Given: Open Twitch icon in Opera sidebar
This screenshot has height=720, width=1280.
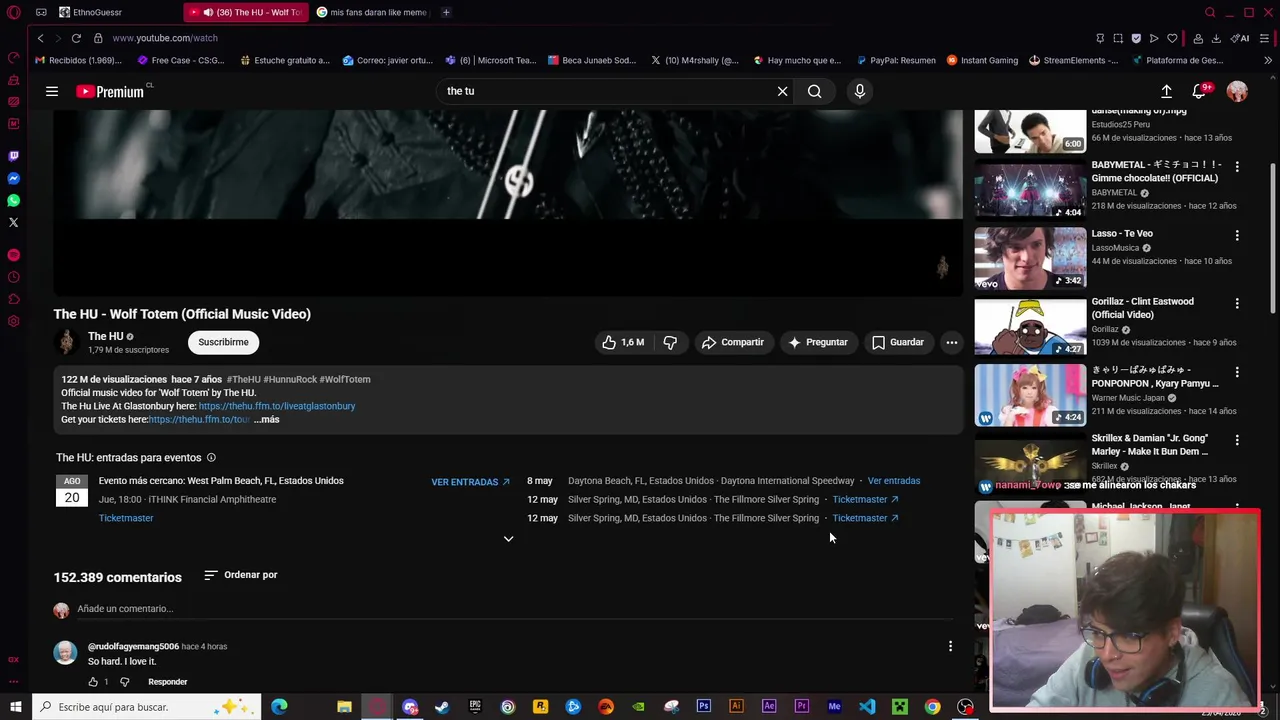Looking at the screenshot, I should 13,156.
